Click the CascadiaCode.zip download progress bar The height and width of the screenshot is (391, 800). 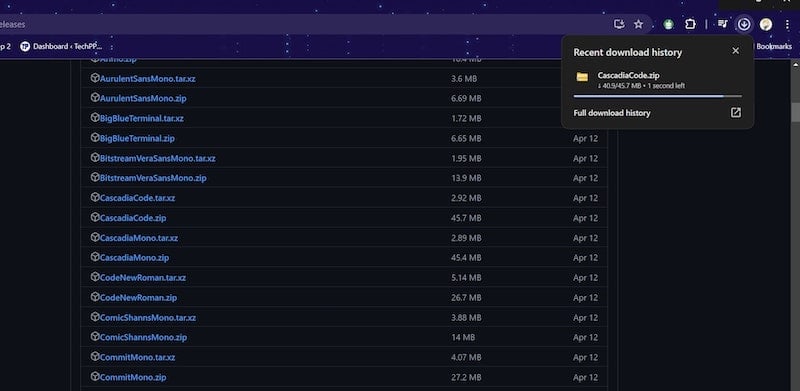click(x=657, y=96)
